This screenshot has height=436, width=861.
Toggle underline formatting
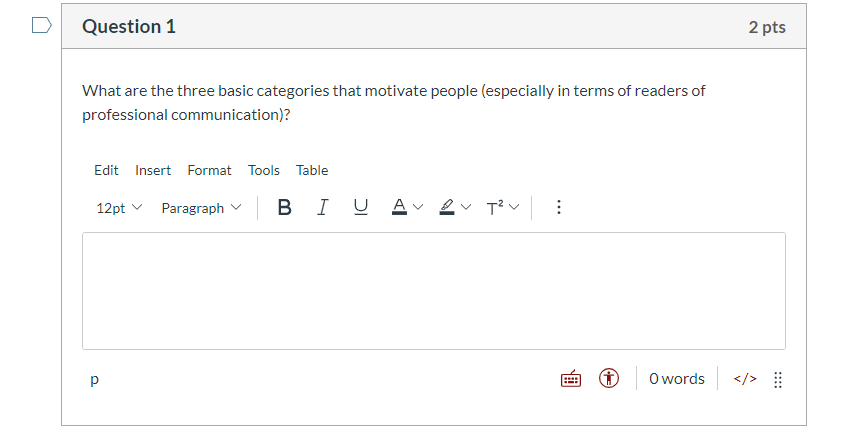click(x=361, y=207)
